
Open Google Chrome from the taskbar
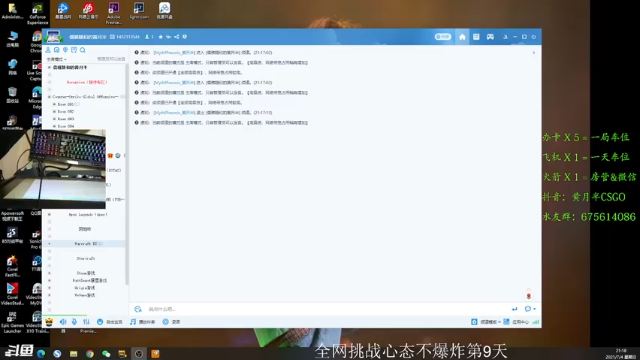click(x=90, y=353)
